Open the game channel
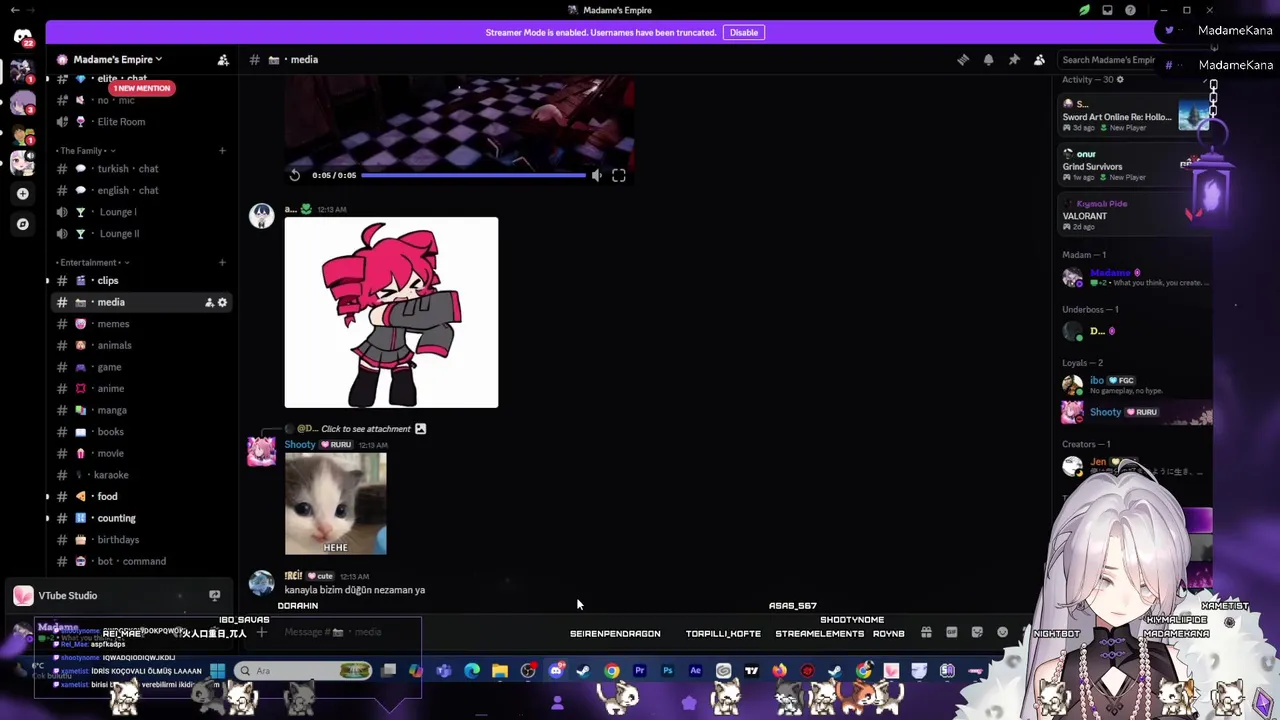 tap(141, 367)
